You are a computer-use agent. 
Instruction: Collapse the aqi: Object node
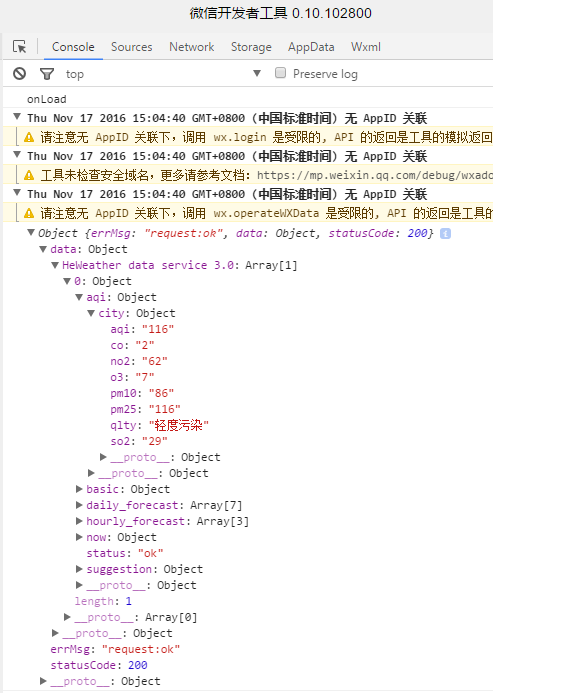tap(79, 297)
